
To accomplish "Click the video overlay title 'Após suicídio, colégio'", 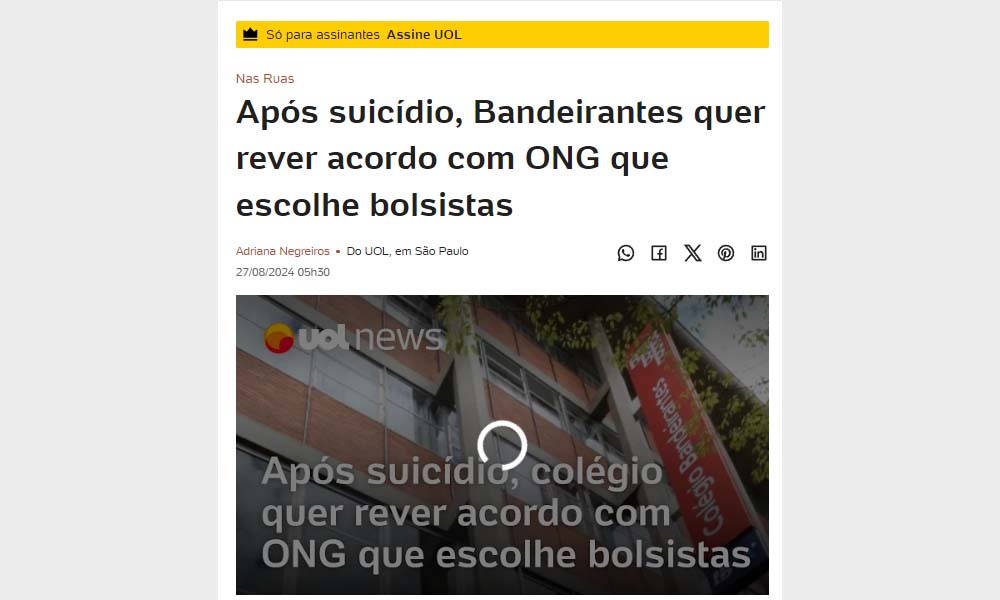I will click(x=462, y=472).
